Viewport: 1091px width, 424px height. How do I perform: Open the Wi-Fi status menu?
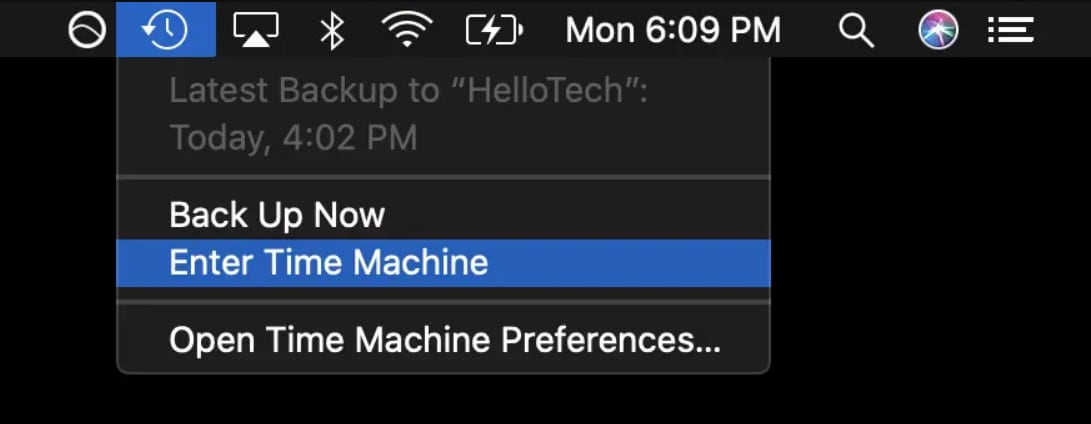coord(405,31)
